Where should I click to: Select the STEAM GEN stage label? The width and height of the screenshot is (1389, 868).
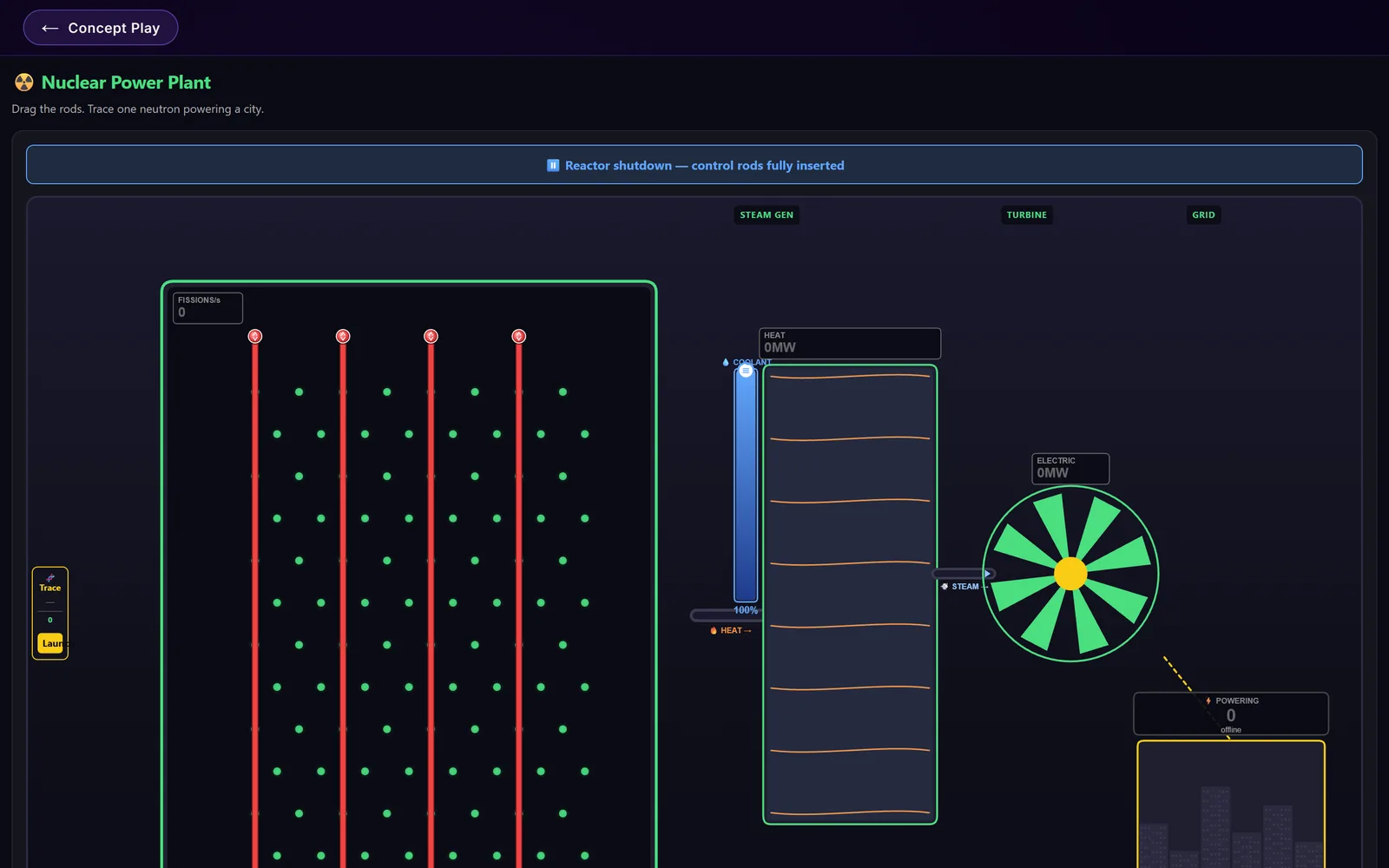[x=767, y=215]
